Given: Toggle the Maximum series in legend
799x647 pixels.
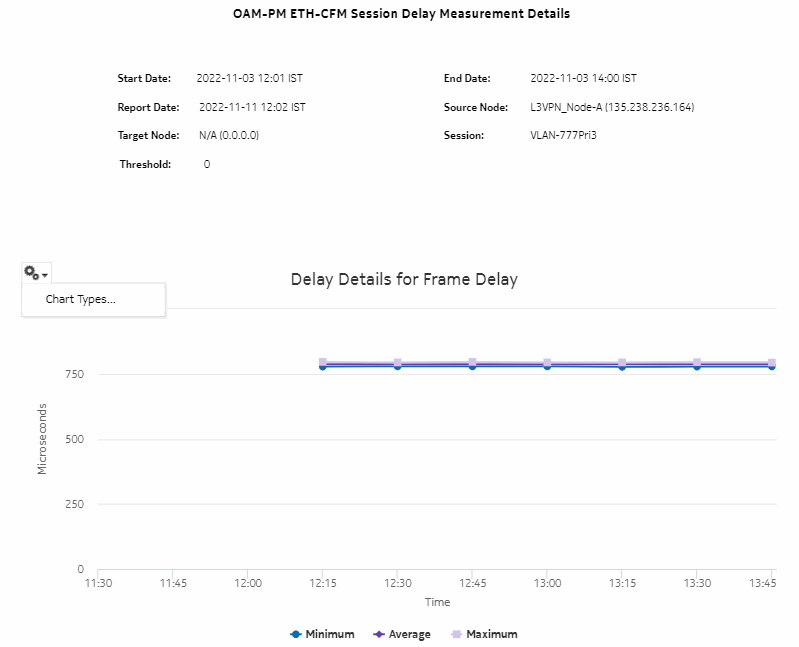Looking at the screenshot, I should tap(485, 634).
